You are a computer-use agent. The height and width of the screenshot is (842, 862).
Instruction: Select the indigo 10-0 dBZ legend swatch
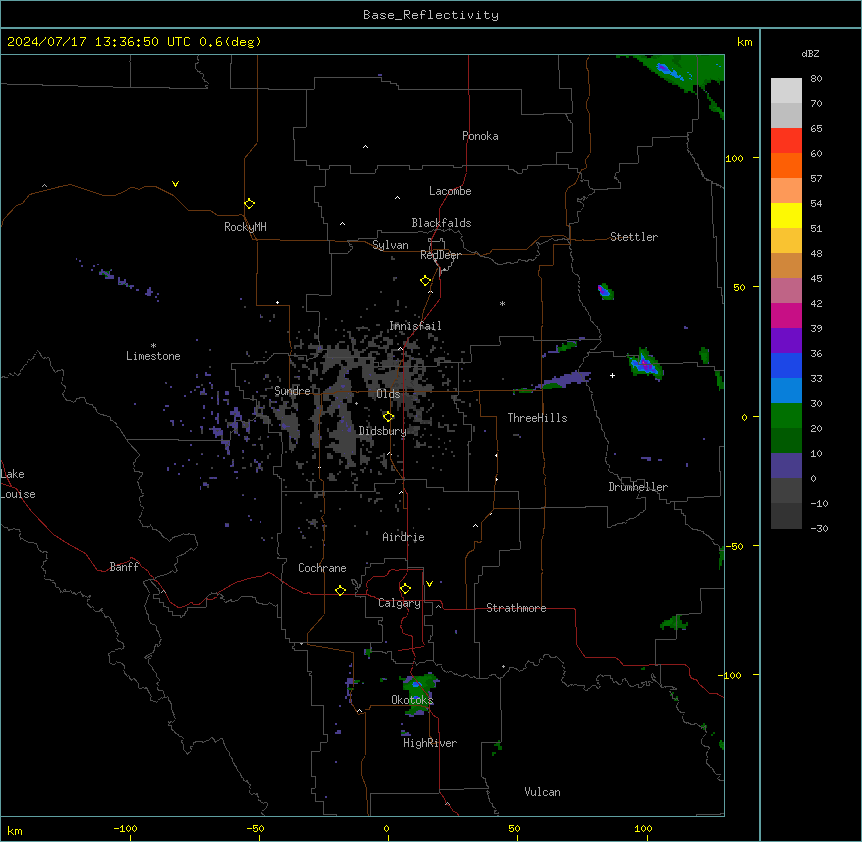pos(786,466)
